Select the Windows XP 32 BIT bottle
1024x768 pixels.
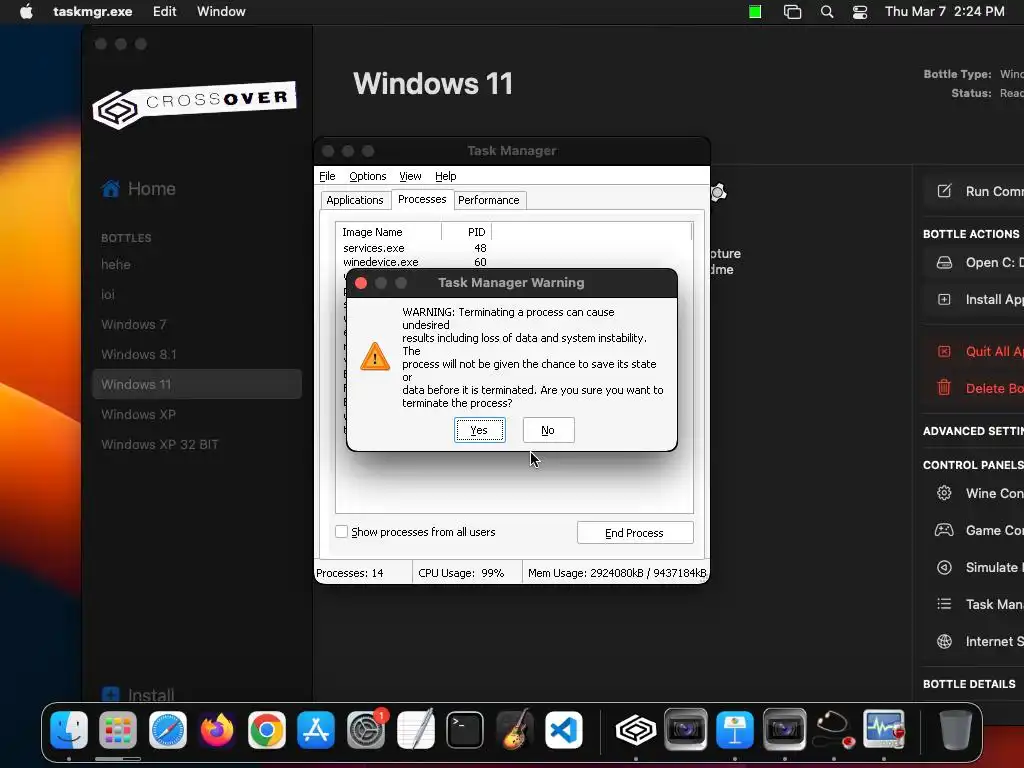pos(160,445)
